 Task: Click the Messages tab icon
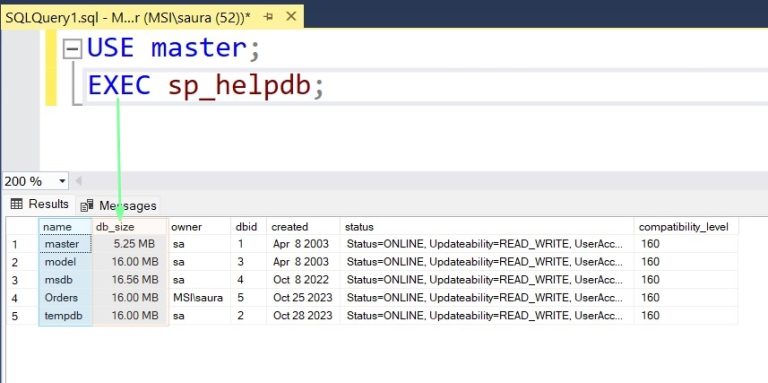coord(87,206)
